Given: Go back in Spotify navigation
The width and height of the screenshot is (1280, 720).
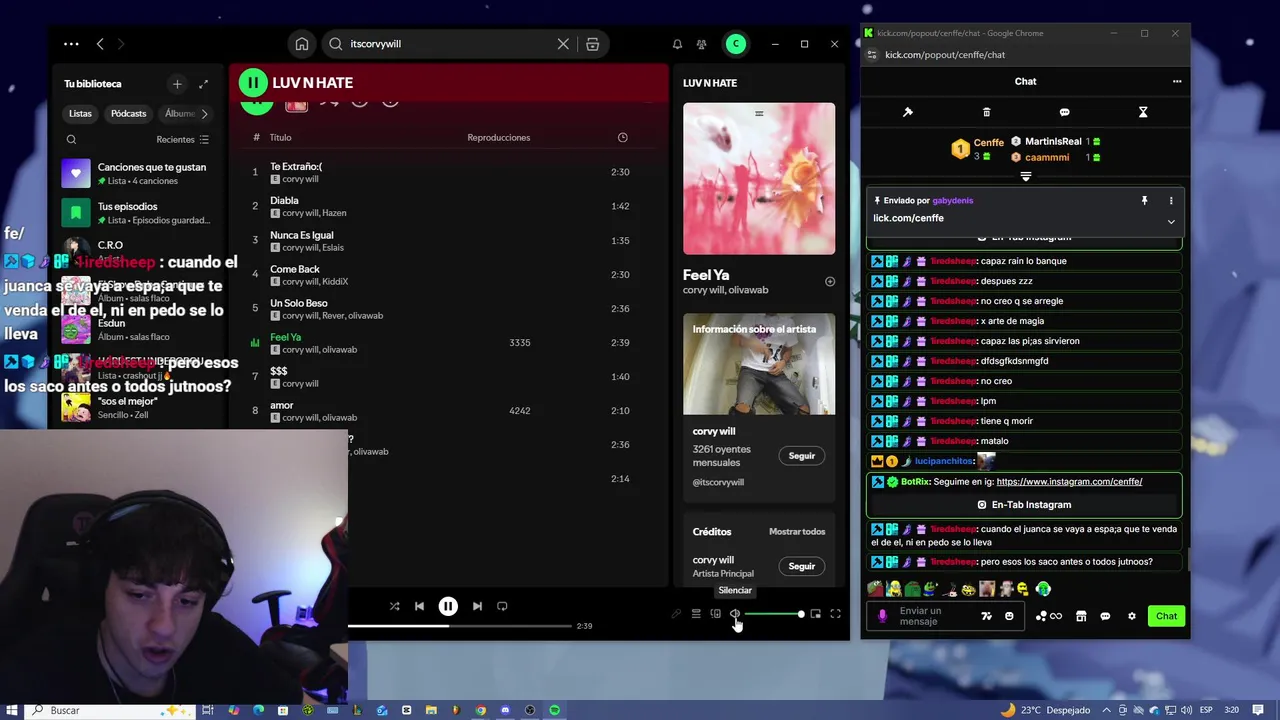Looking at the screenshot, I should [100, 44].
